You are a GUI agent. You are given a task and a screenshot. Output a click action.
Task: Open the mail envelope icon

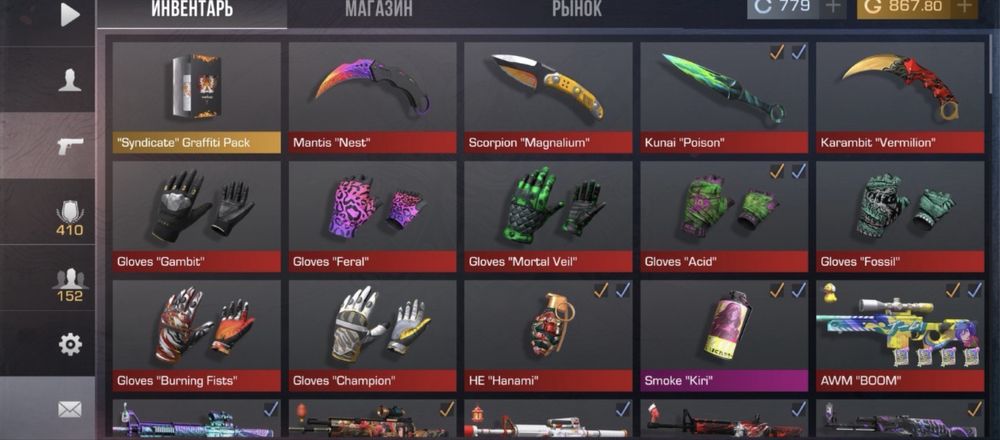point(70,409)
